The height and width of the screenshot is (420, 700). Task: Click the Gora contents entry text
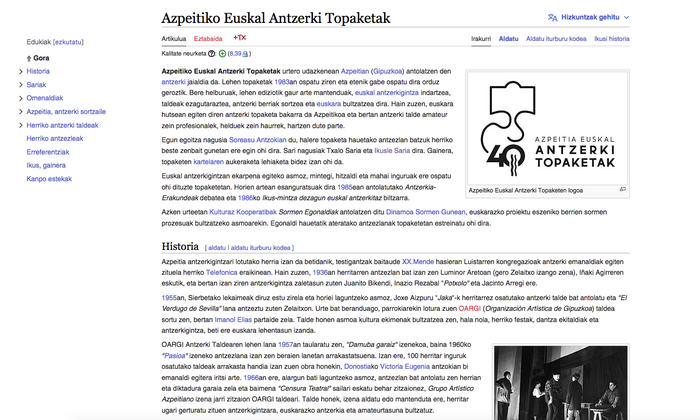point(41,58)
